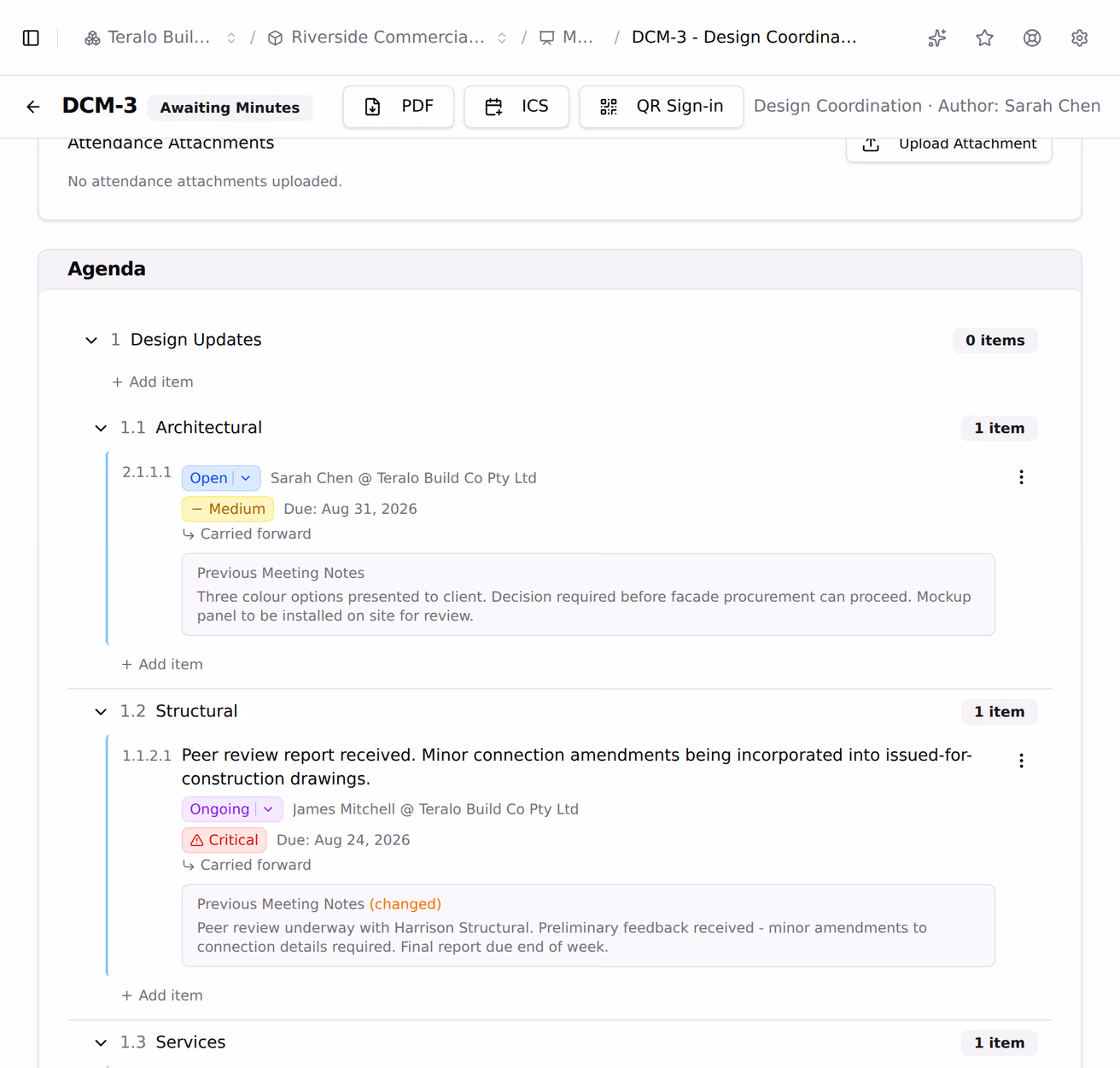Open the Teralo Build organization switcher
Viewport: 1120px width, 1068px height.
coord(231,38)
